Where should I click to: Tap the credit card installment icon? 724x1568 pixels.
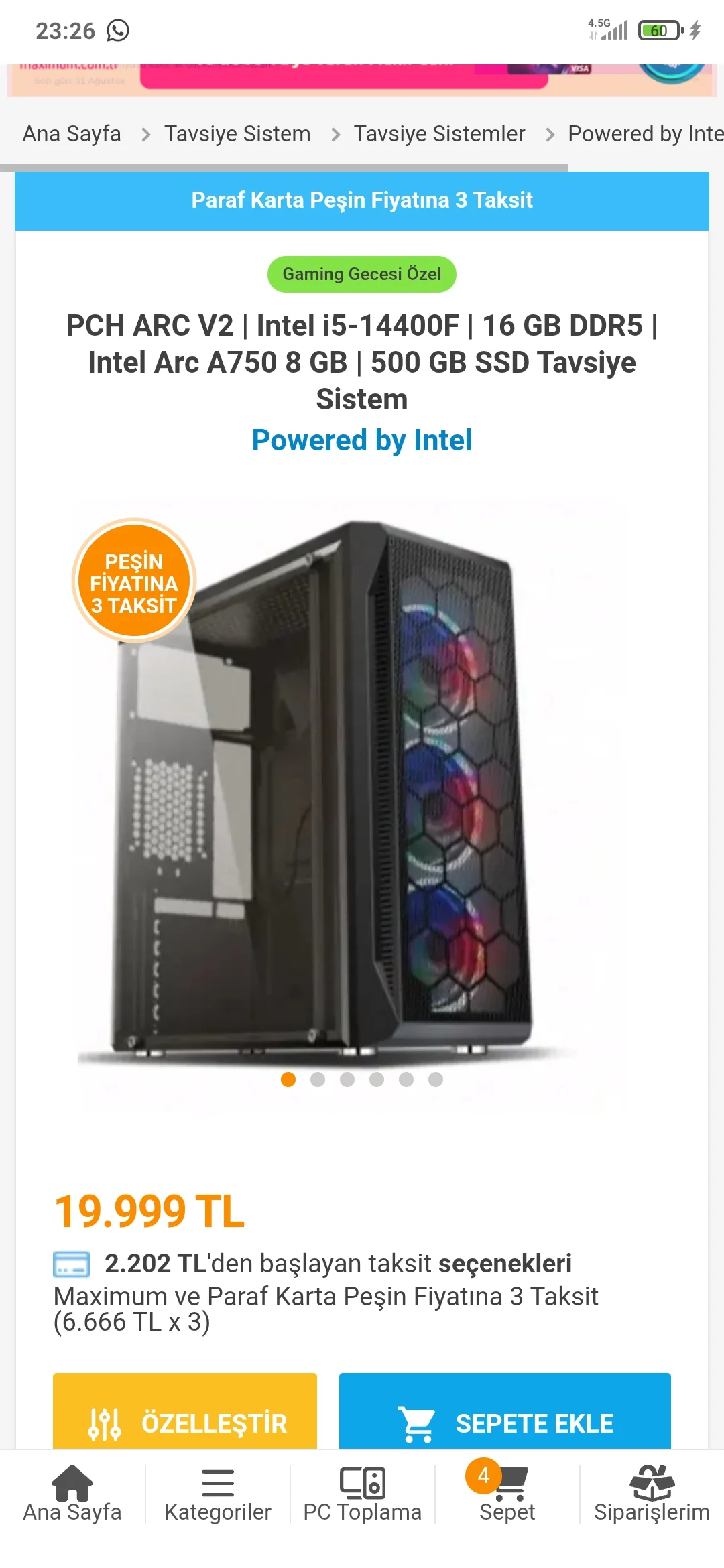[x=71, y=1264]
